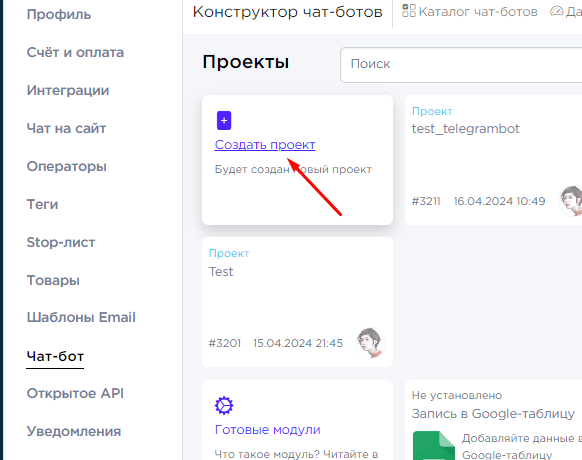Go to Счёт и оплата section
The width and height of the screenshot is (582, 460).
click(75, 52)
